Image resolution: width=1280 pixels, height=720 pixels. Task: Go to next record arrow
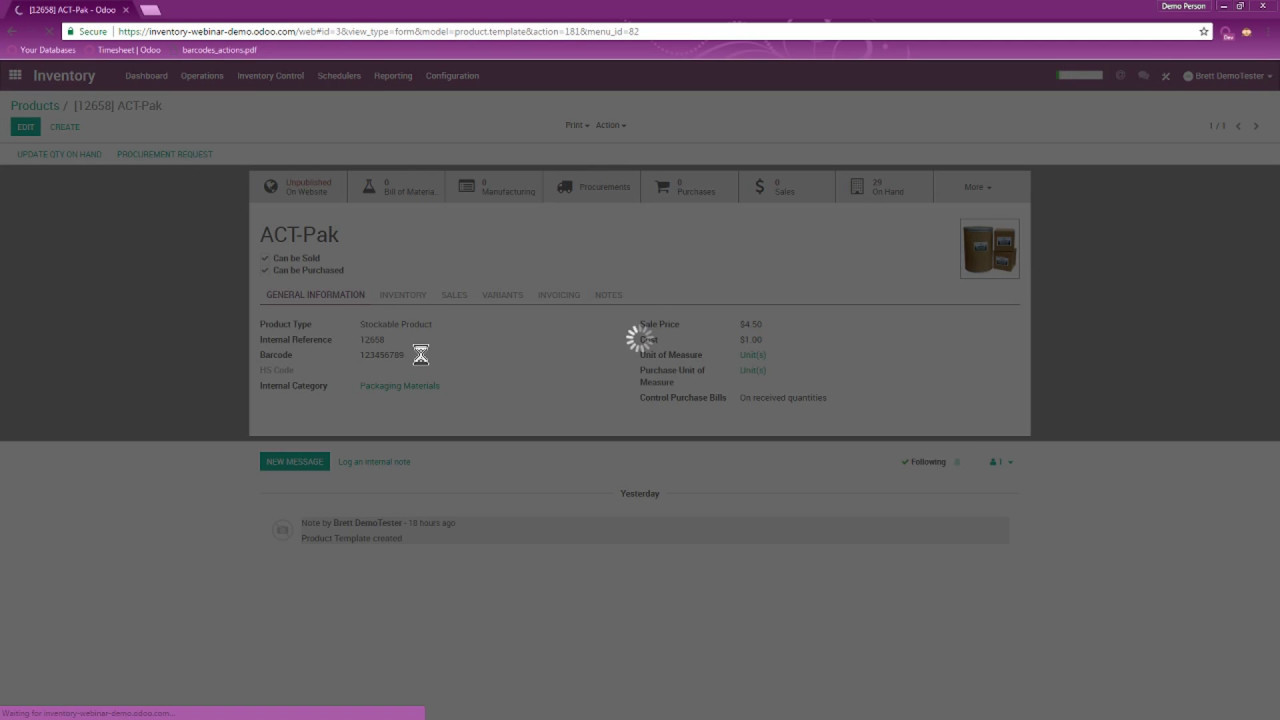(x=1256, y=126)
